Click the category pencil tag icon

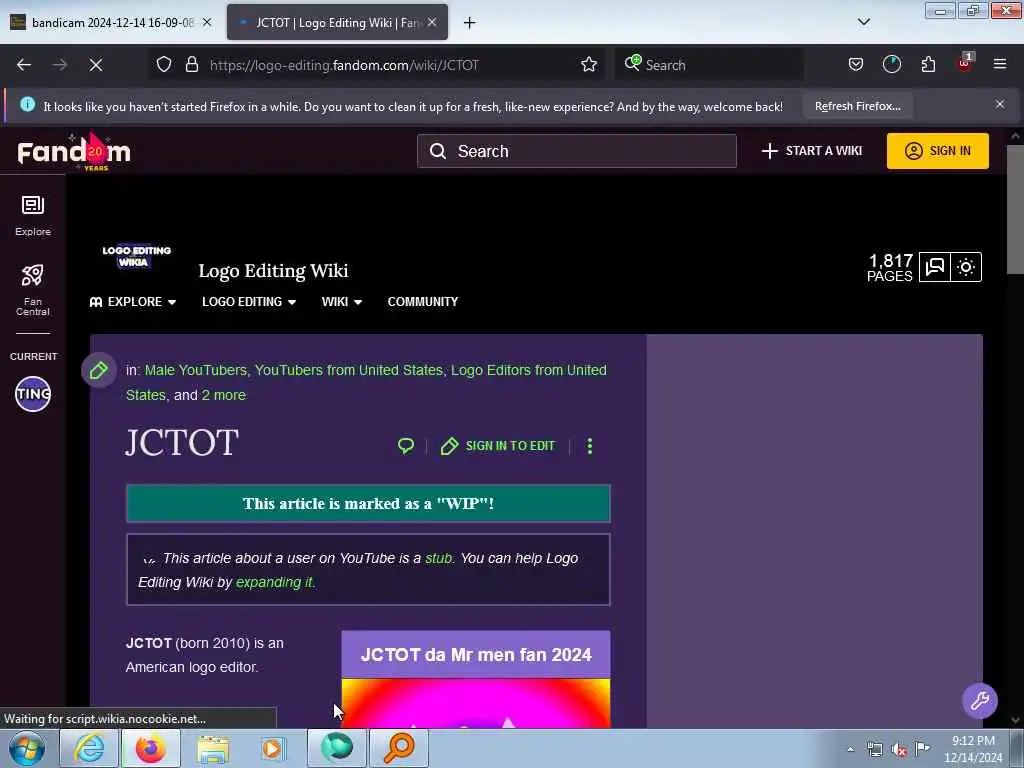point(99,370)
